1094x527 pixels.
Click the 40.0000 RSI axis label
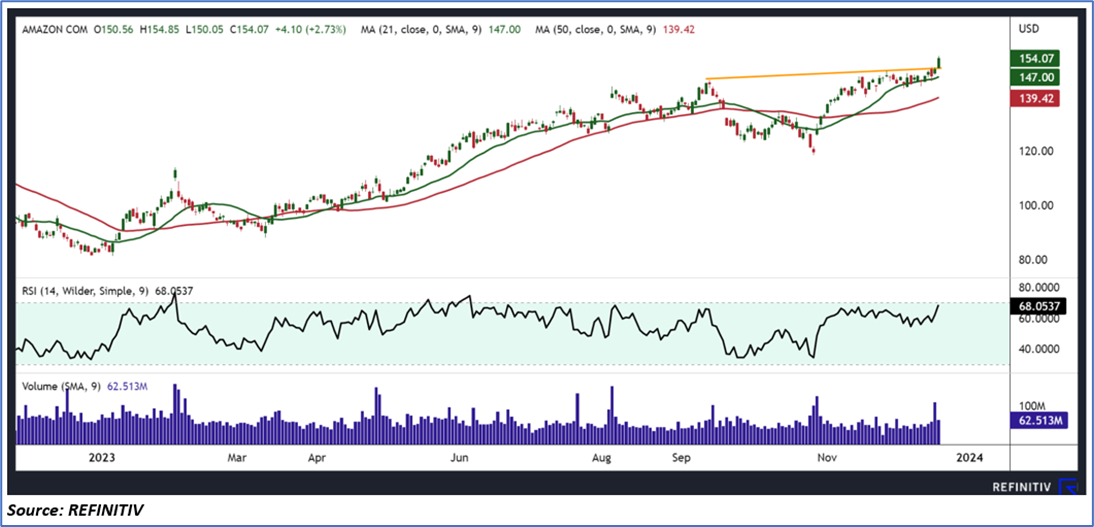1040,350
